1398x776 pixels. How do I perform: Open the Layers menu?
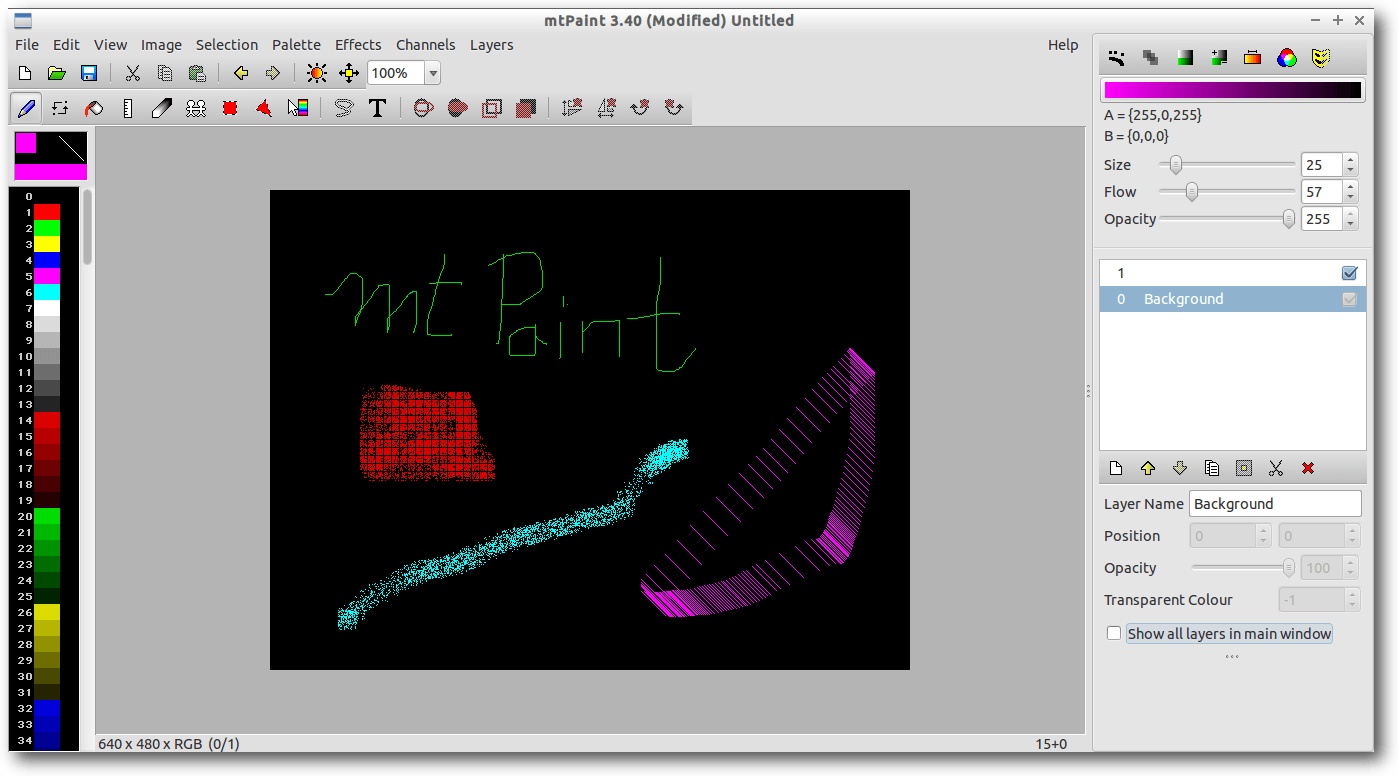coord(492,45)
